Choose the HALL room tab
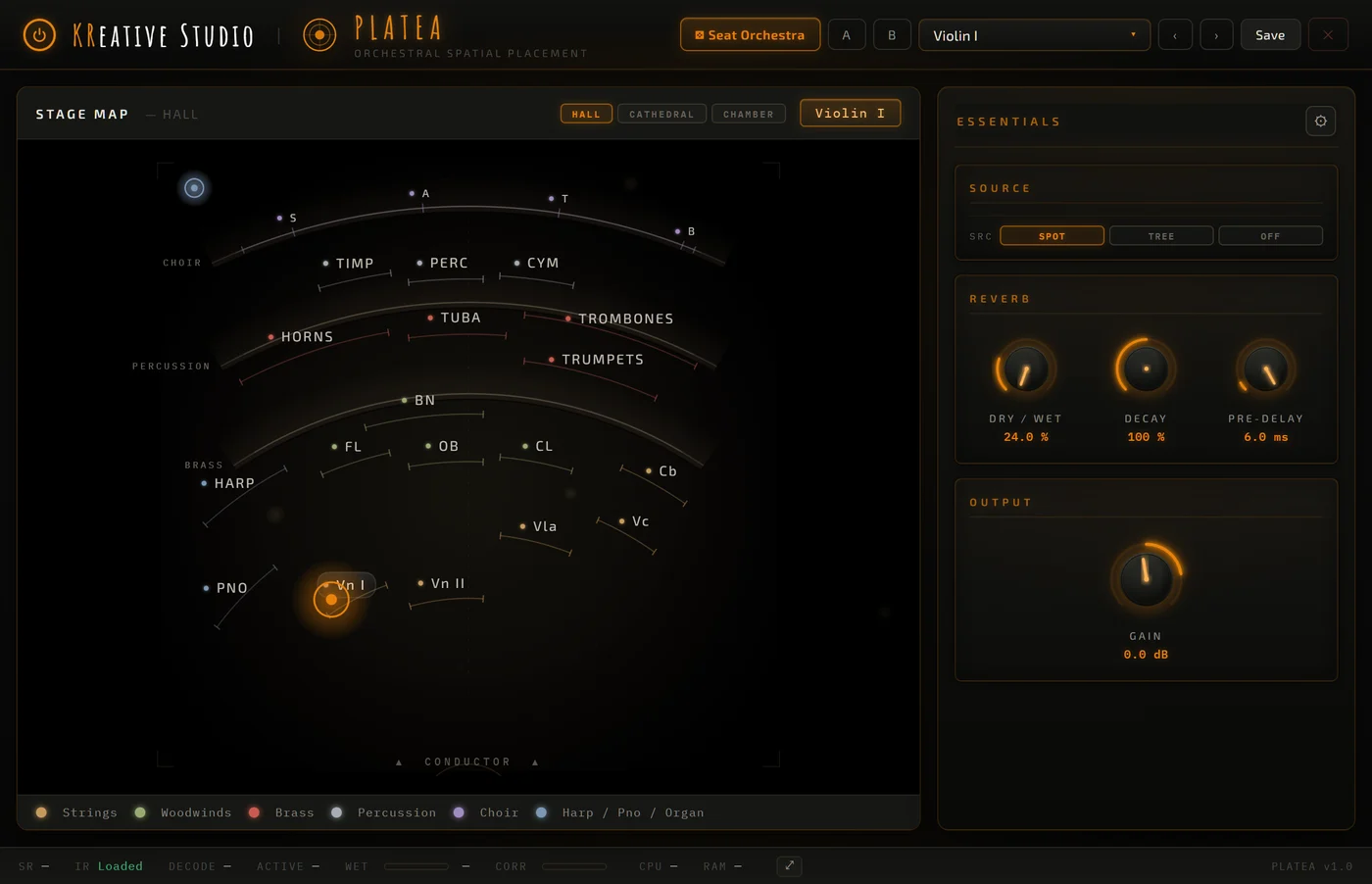Viewport: 1372px width, 884px height. [x=586, y=114]
